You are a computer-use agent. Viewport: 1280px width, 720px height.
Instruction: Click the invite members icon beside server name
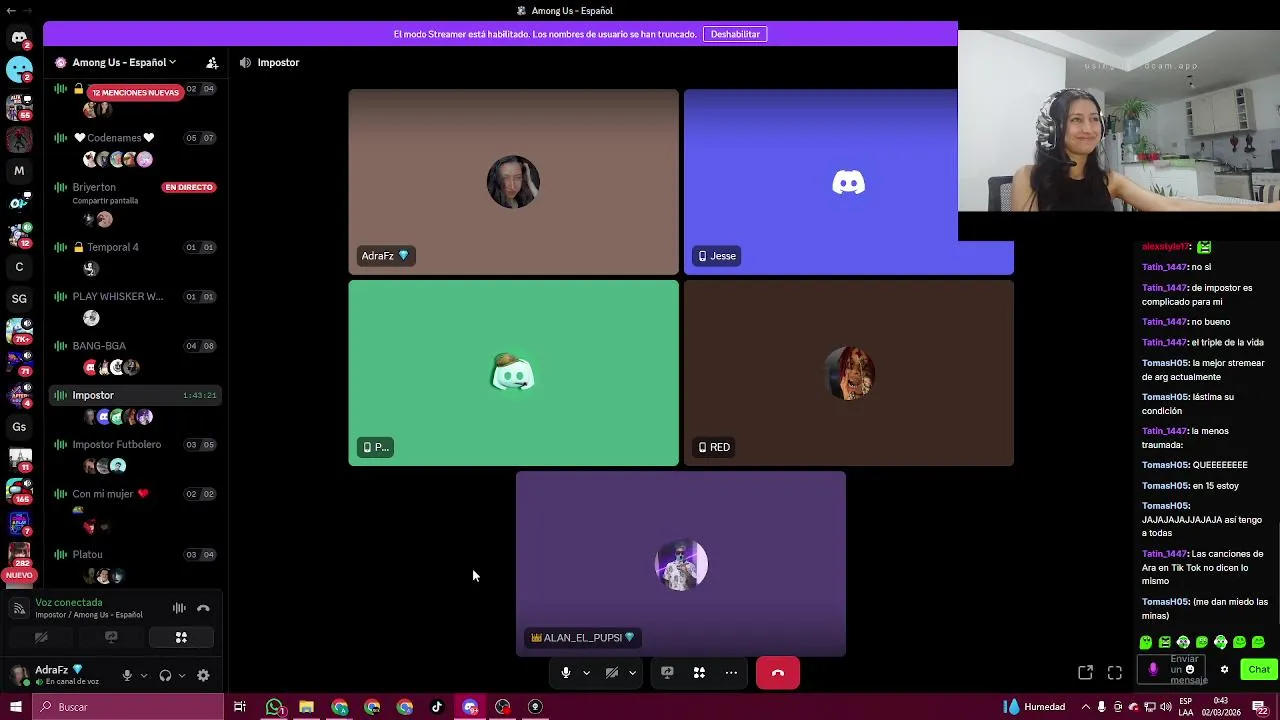click(212, 62)
